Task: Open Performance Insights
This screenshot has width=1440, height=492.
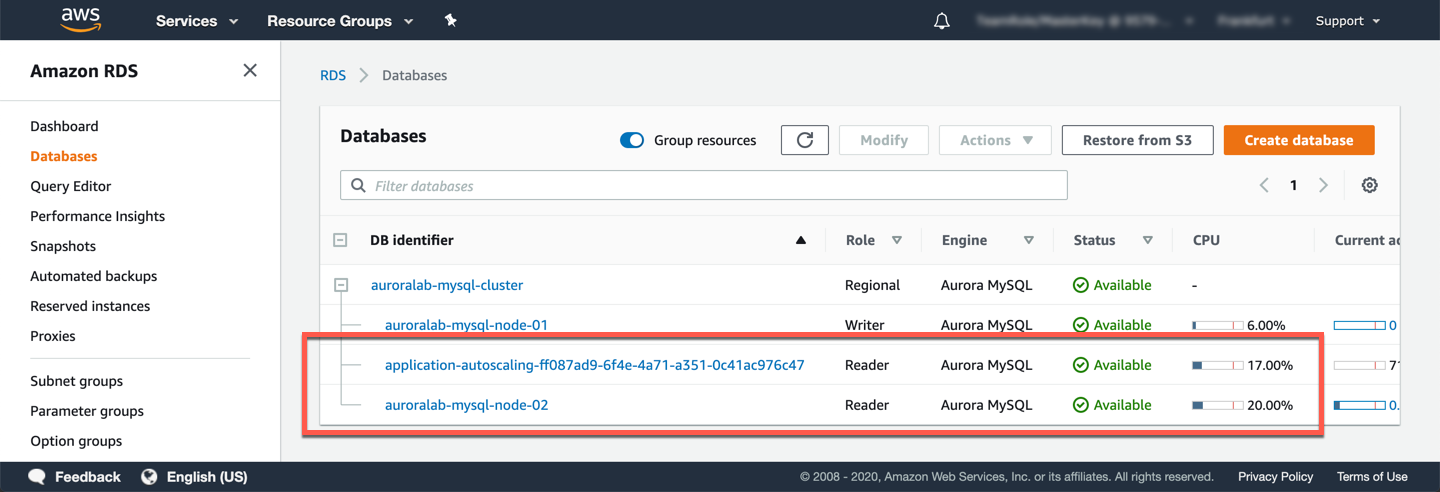Action: [98, 216]
